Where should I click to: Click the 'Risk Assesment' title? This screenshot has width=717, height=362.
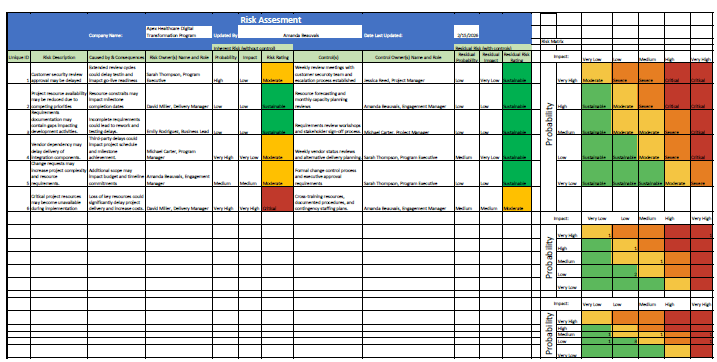point(270,20)
